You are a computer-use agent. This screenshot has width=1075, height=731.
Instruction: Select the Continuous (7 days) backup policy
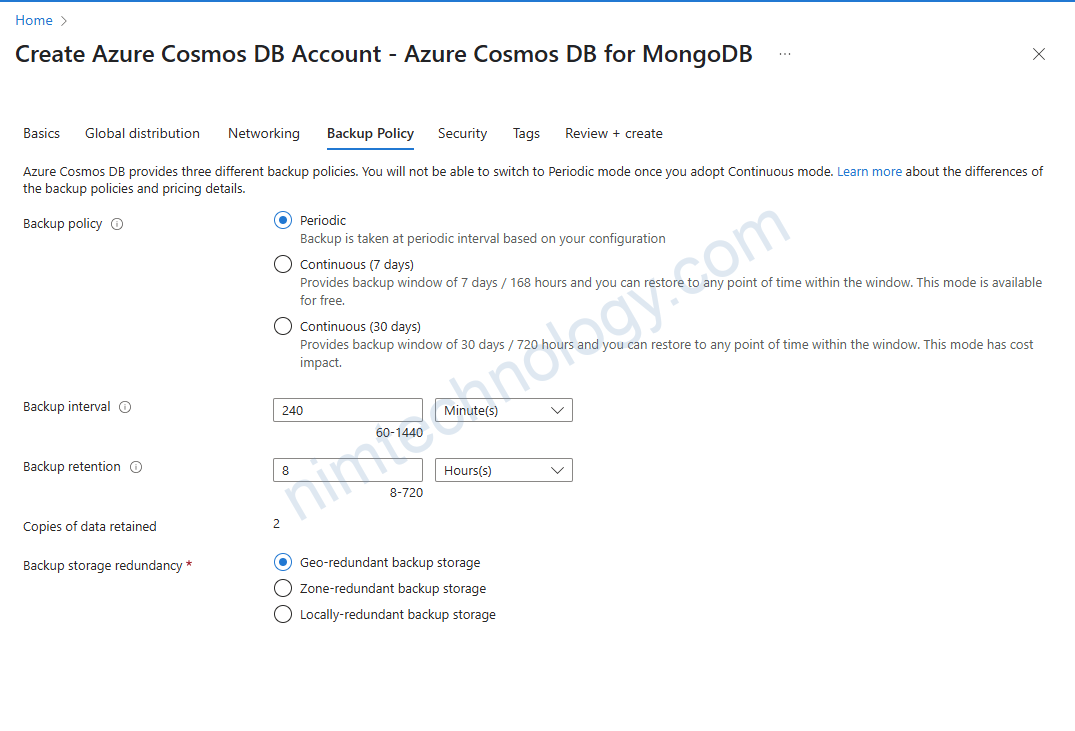click(283, 265)
